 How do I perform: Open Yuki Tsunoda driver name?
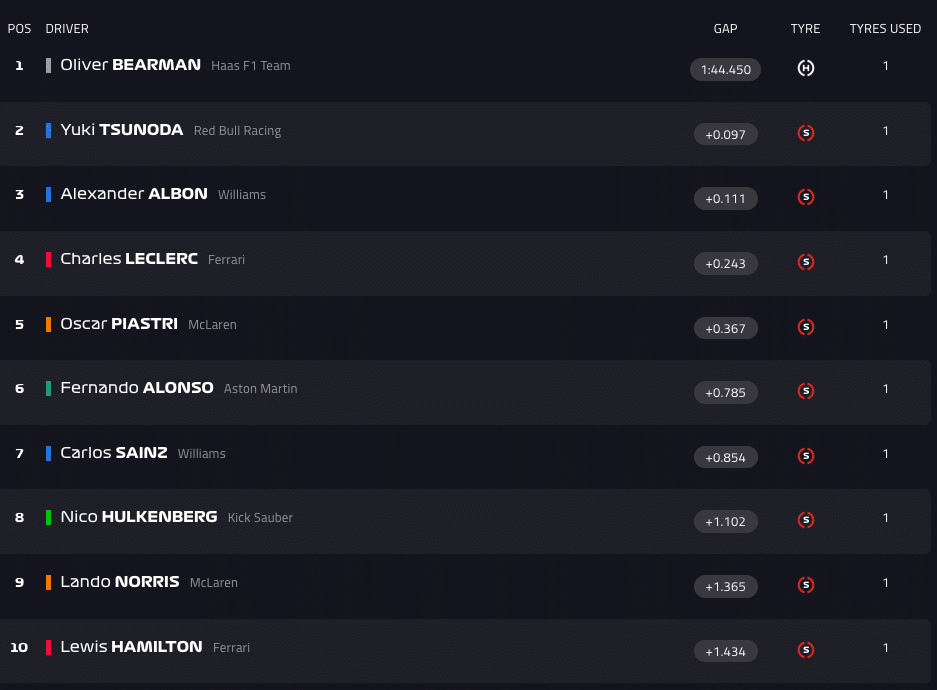tap(121, 130)
